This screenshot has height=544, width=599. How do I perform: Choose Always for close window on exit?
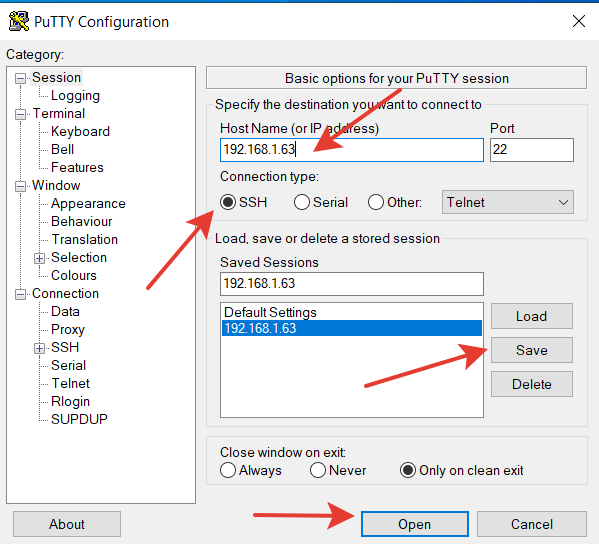tap(228, 470)
